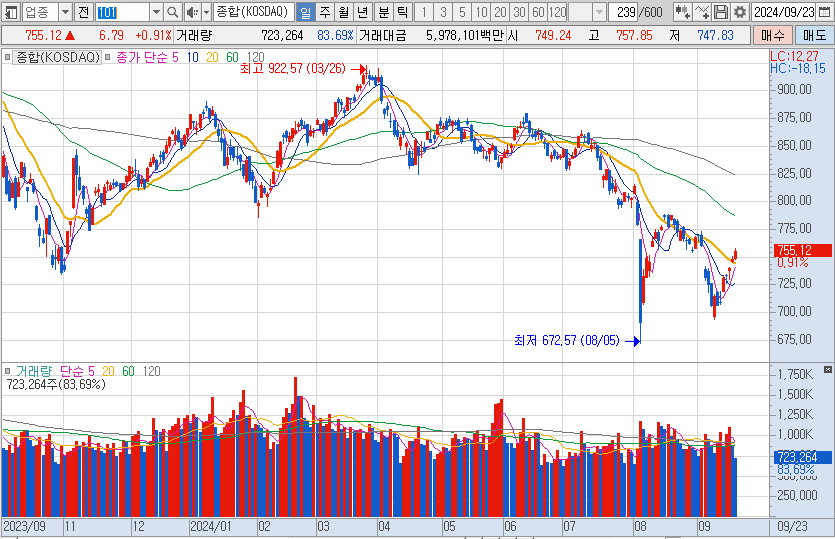Select the 월 monthly chart tab

344,12
